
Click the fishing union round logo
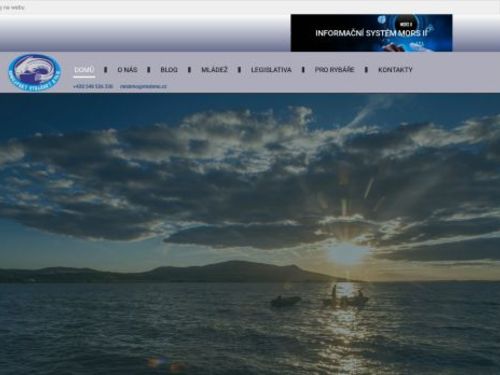tap(35, 72)
